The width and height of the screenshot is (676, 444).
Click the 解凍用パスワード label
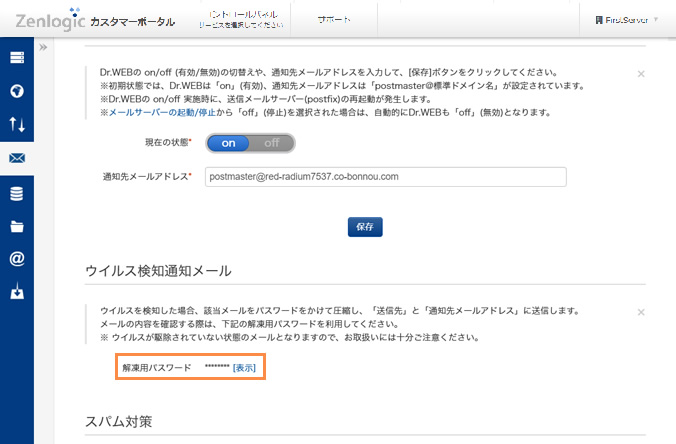coord(156,368)
